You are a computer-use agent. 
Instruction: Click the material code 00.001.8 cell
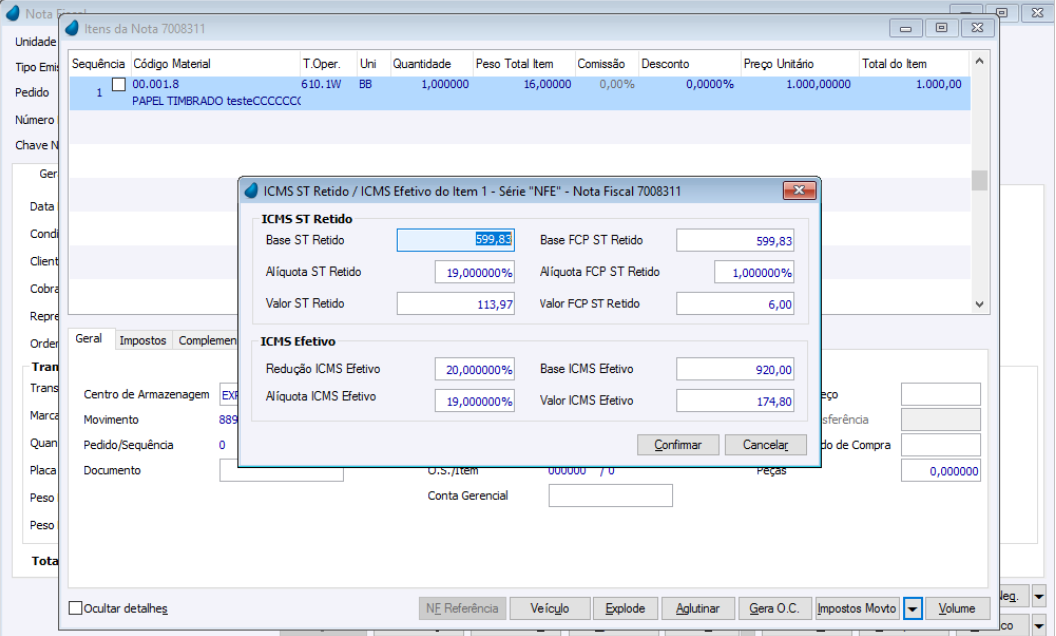pos(156,84)
